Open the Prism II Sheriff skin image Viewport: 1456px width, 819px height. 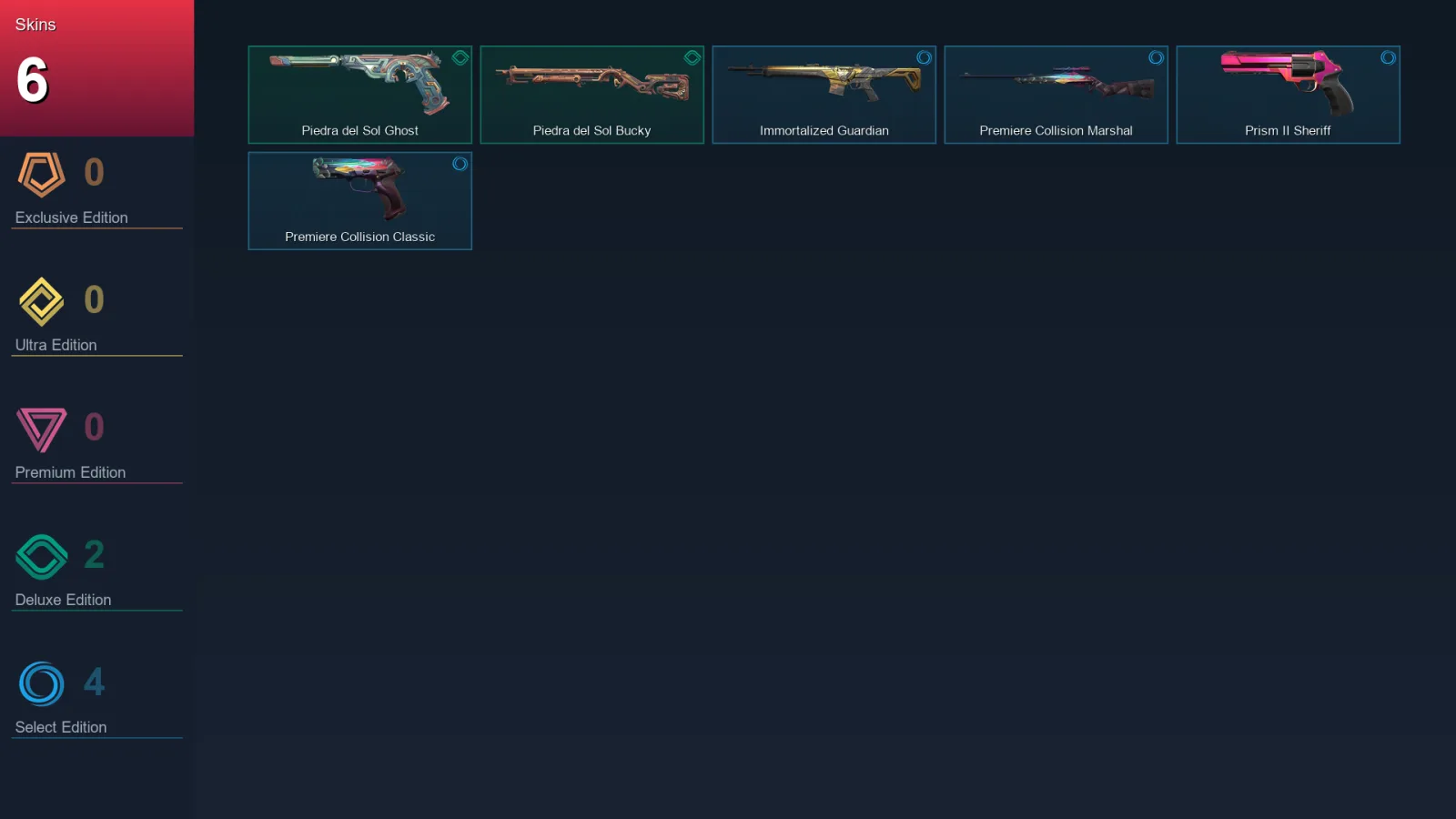click(1287, 83)
